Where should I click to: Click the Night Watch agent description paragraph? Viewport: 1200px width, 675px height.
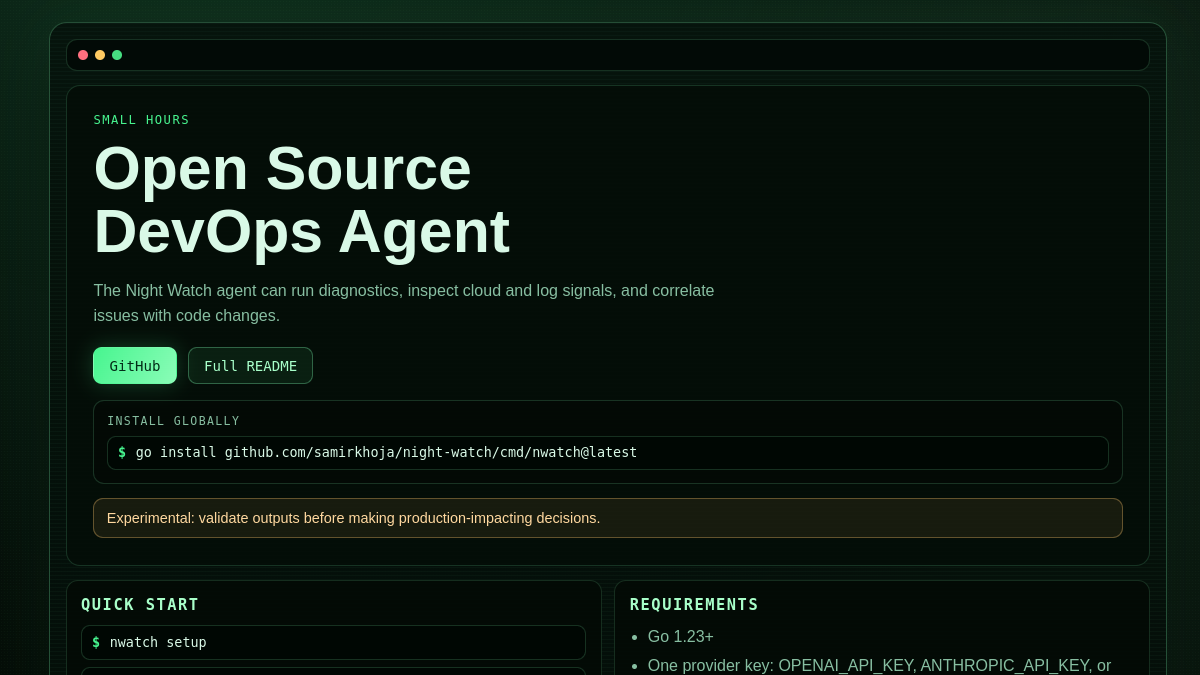[404, 303]
